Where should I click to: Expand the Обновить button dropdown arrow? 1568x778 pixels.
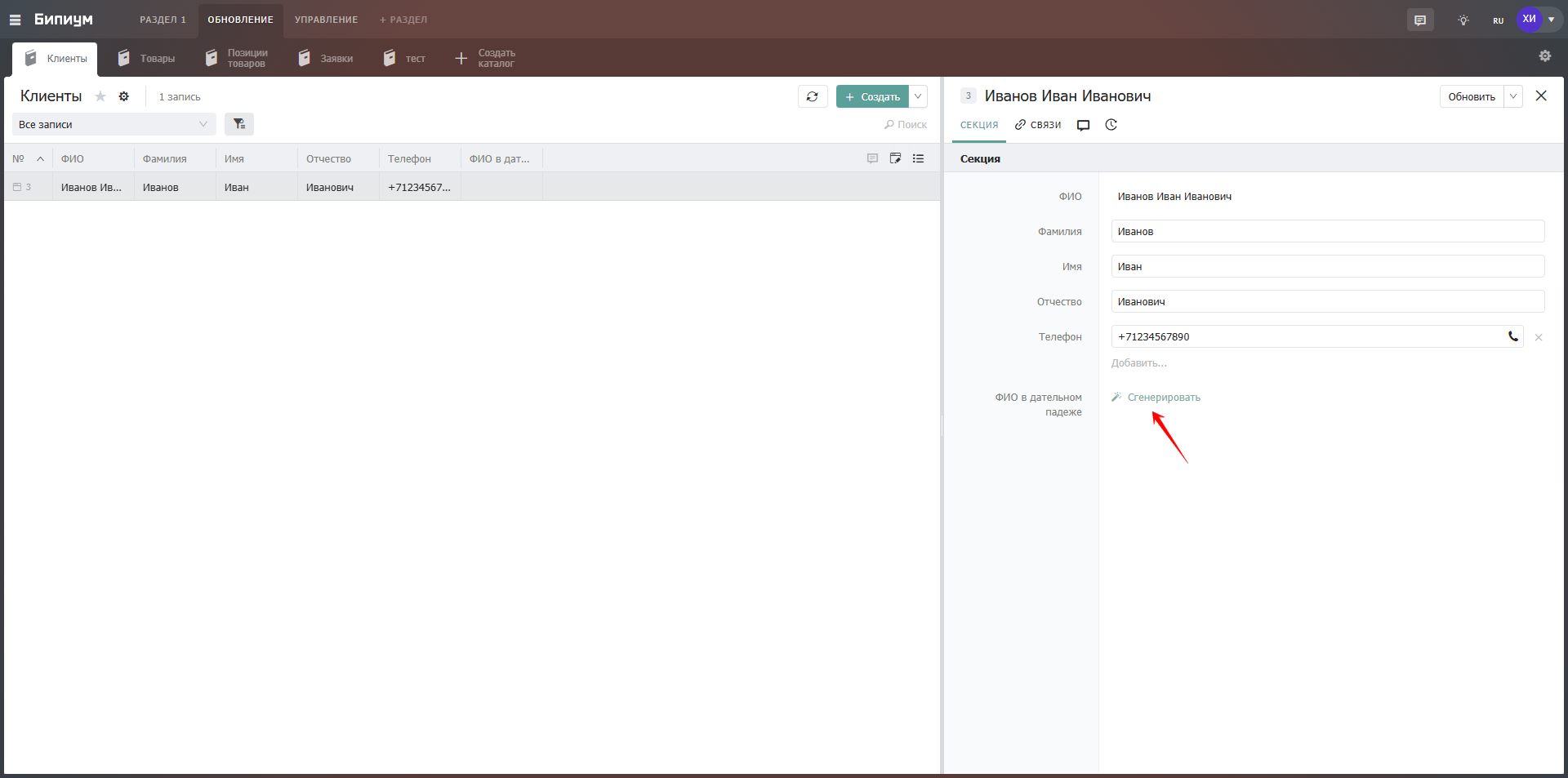pyautogui.click(x=1512, y=96)
